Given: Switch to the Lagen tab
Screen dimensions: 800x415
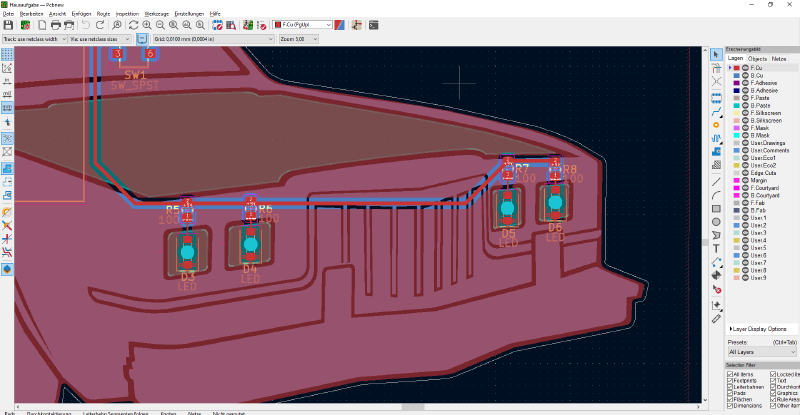Looking at the screenshot, I should click(735, 59).
